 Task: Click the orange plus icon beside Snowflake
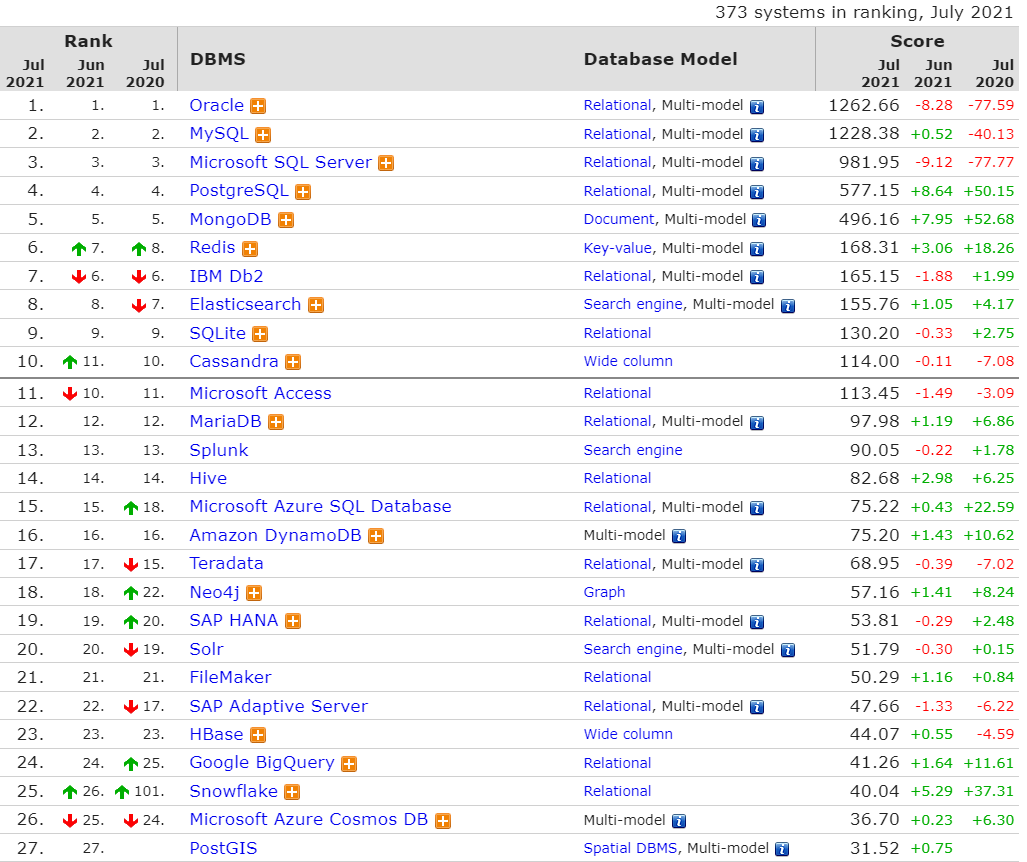click(291, 792)
